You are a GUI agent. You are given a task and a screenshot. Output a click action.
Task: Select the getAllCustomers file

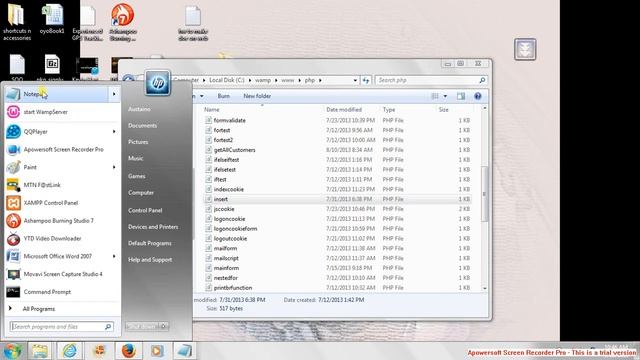pos(234,150)
